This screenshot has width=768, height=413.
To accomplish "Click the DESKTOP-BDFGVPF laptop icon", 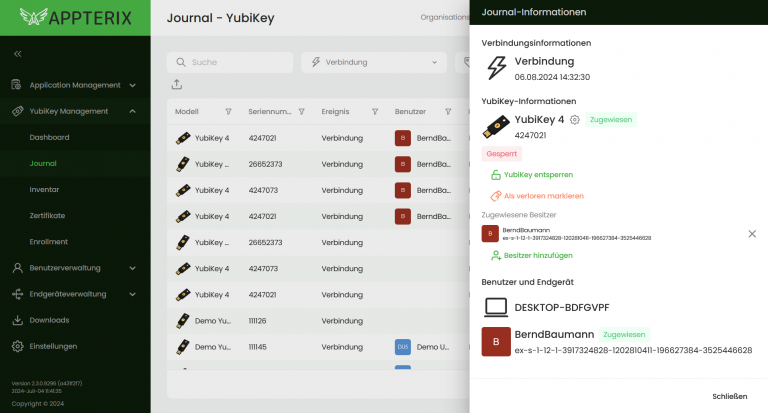I will (x=496, y=308).
